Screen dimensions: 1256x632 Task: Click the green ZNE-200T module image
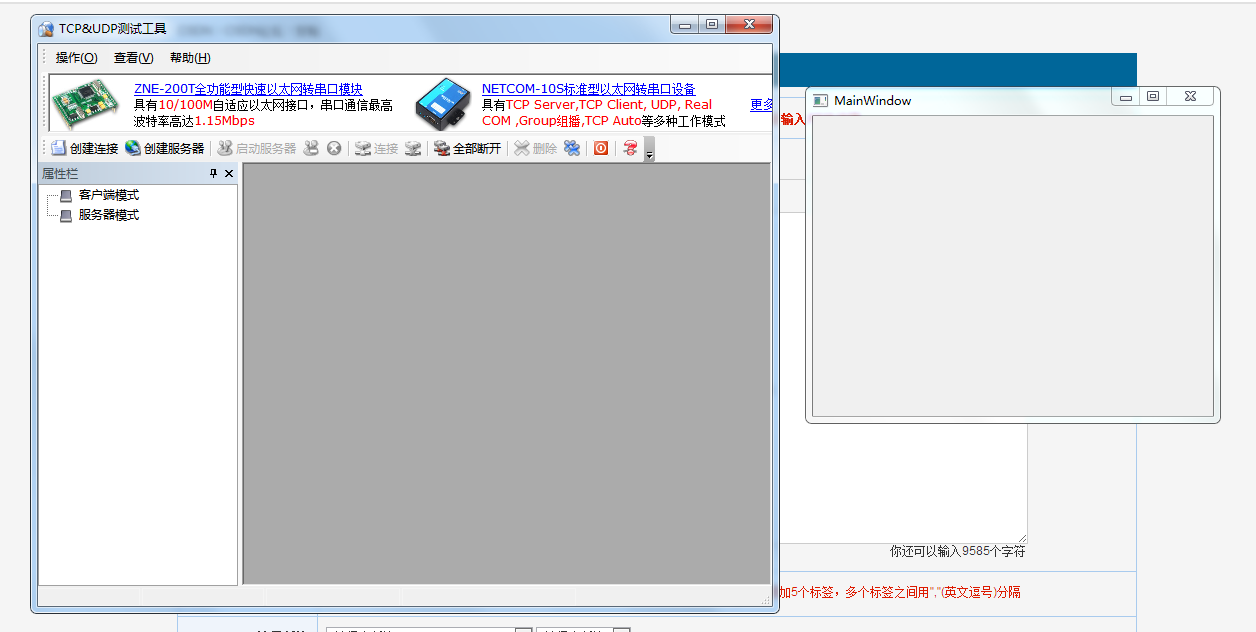click(86, 103)
